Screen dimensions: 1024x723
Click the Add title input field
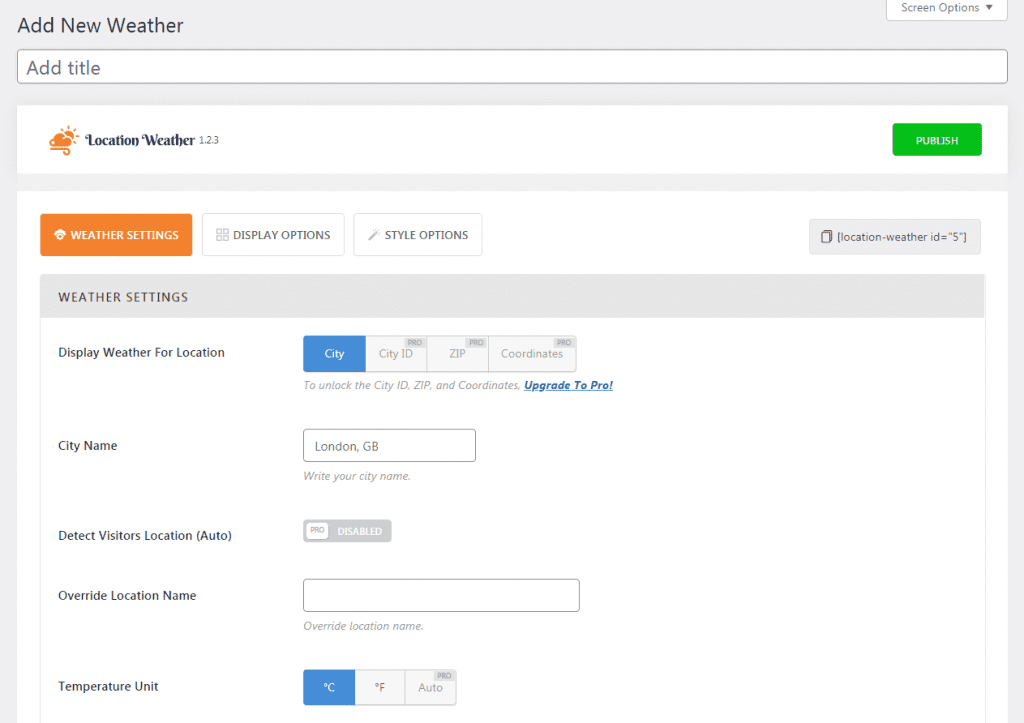pos(512,67)
